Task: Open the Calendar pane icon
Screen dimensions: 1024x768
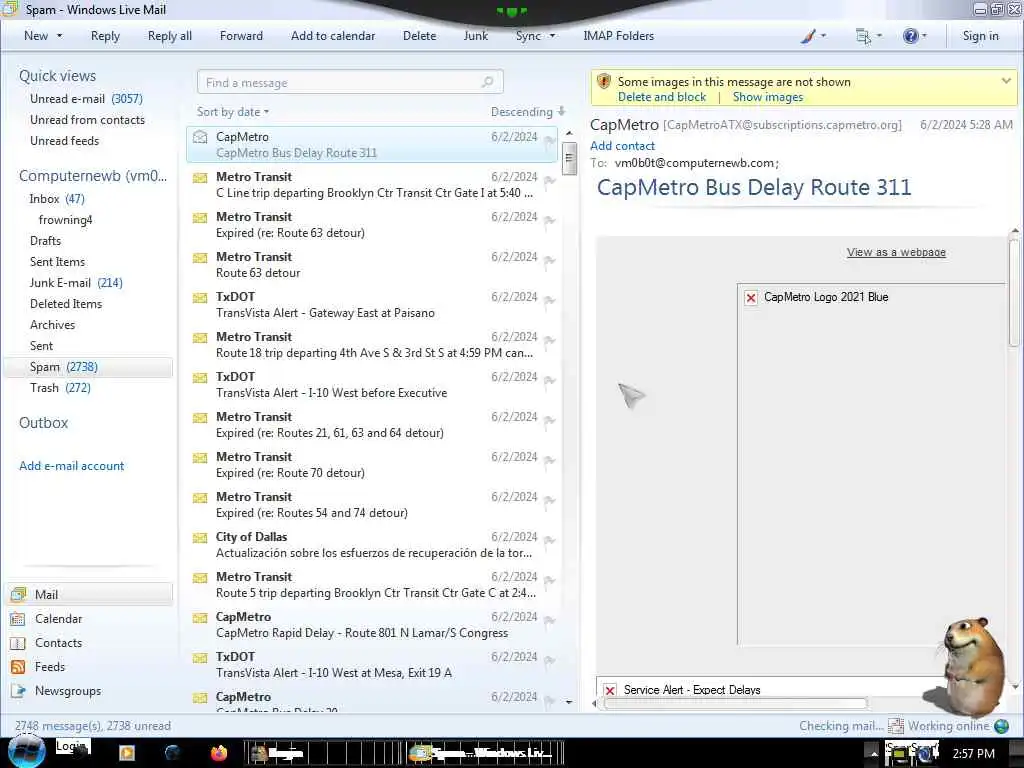Action: 18,618
